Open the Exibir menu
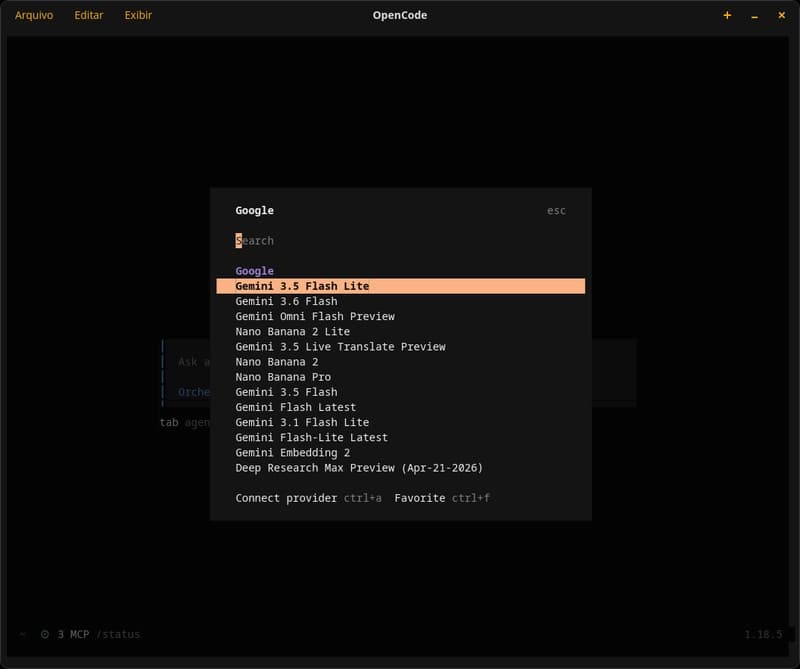The height and width of the screenshot is (669, 800). pos(138,15)
